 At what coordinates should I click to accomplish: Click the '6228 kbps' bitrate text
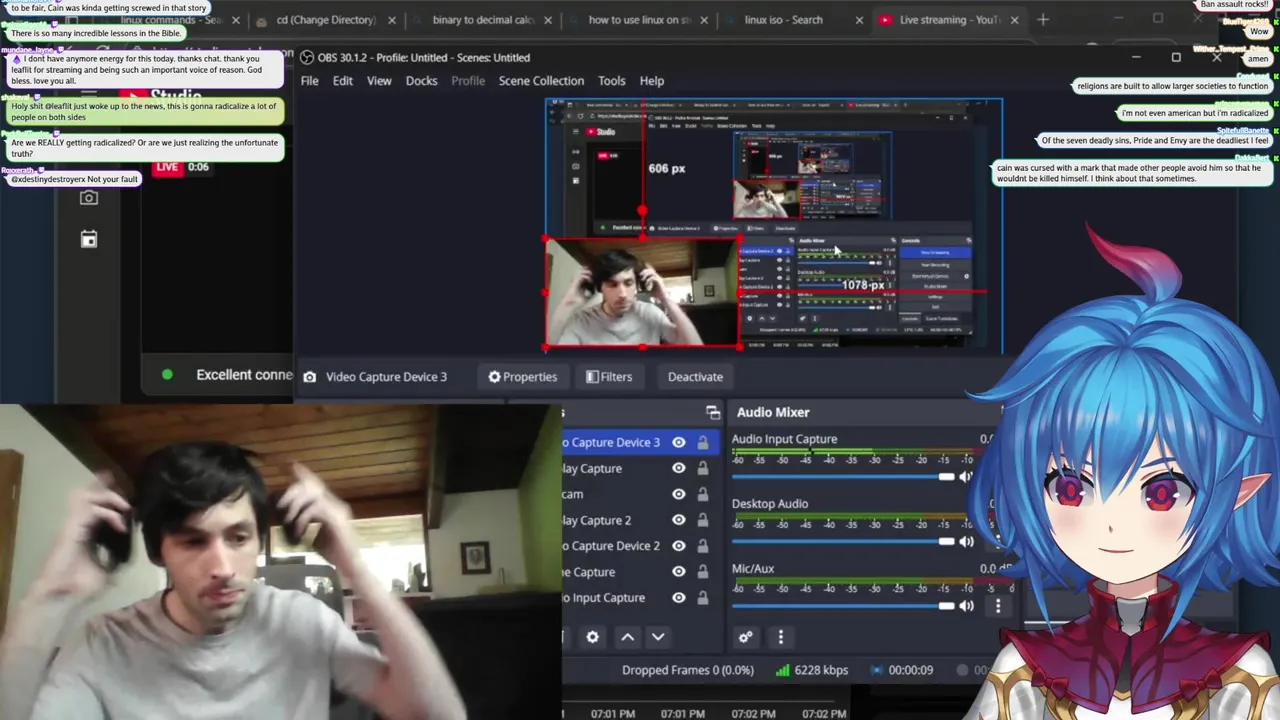tap(822, 670)
